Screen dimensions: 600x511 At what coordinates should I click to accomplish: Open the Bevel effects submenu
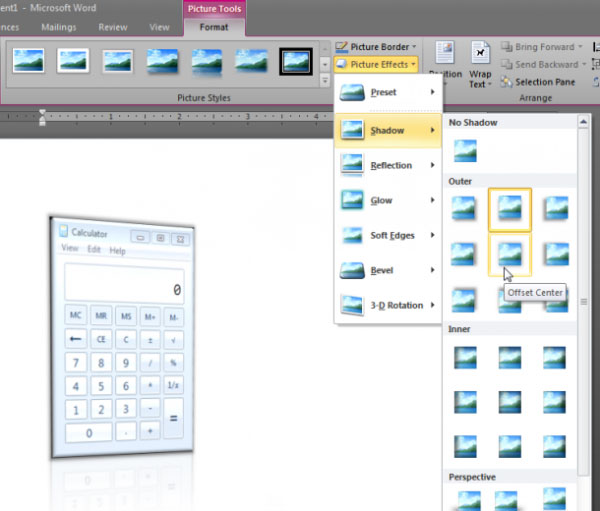pos(388,270)
